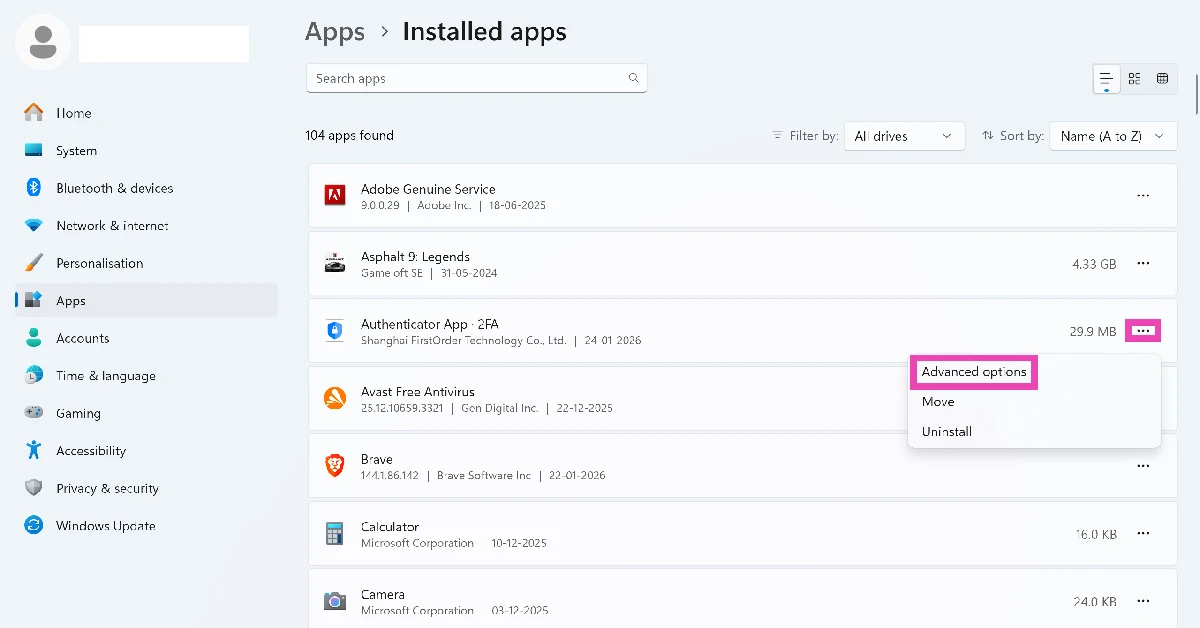Open Bluetooth & devices settings
Viewport: 1200px width, 628px height.
click(x=115, y=187)
